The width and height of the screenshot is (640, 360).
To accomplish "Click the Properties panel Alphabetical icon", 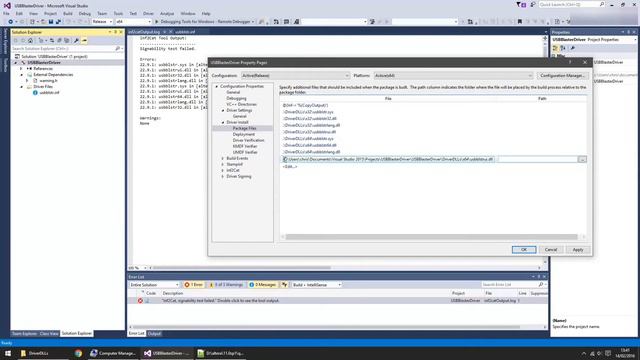I will (563, 48).
